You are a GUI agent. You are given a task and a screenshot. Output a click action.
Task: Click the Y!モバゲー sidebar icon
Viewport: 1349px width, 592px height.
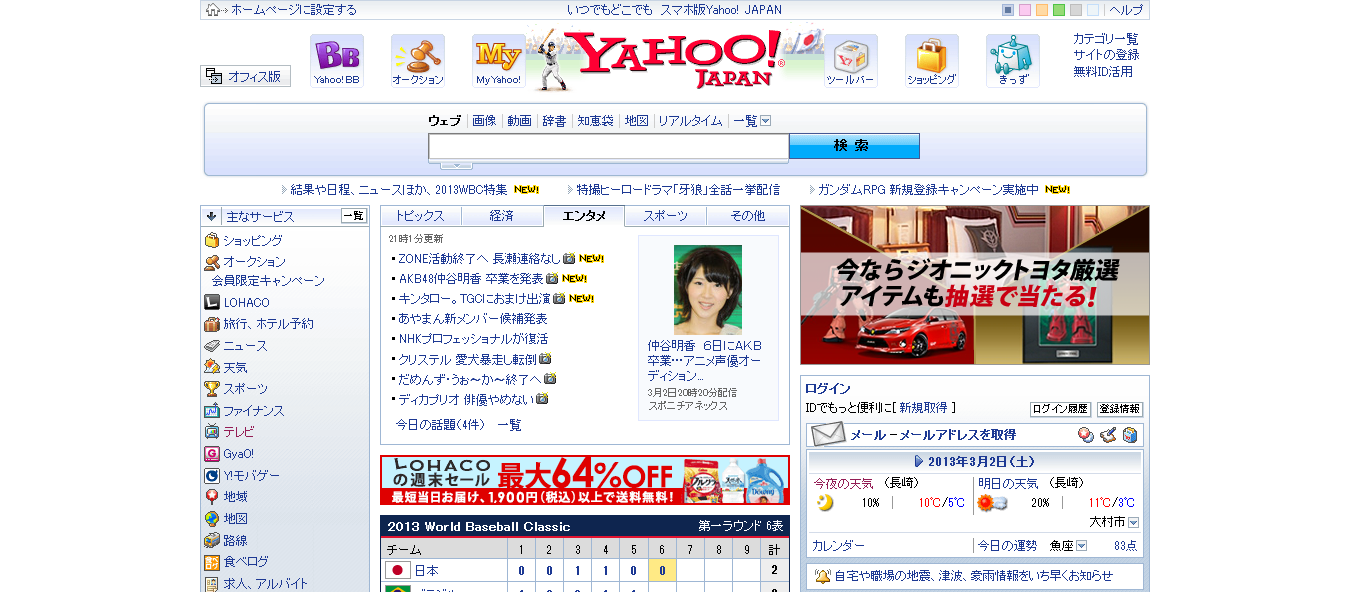tap(212, 476)
